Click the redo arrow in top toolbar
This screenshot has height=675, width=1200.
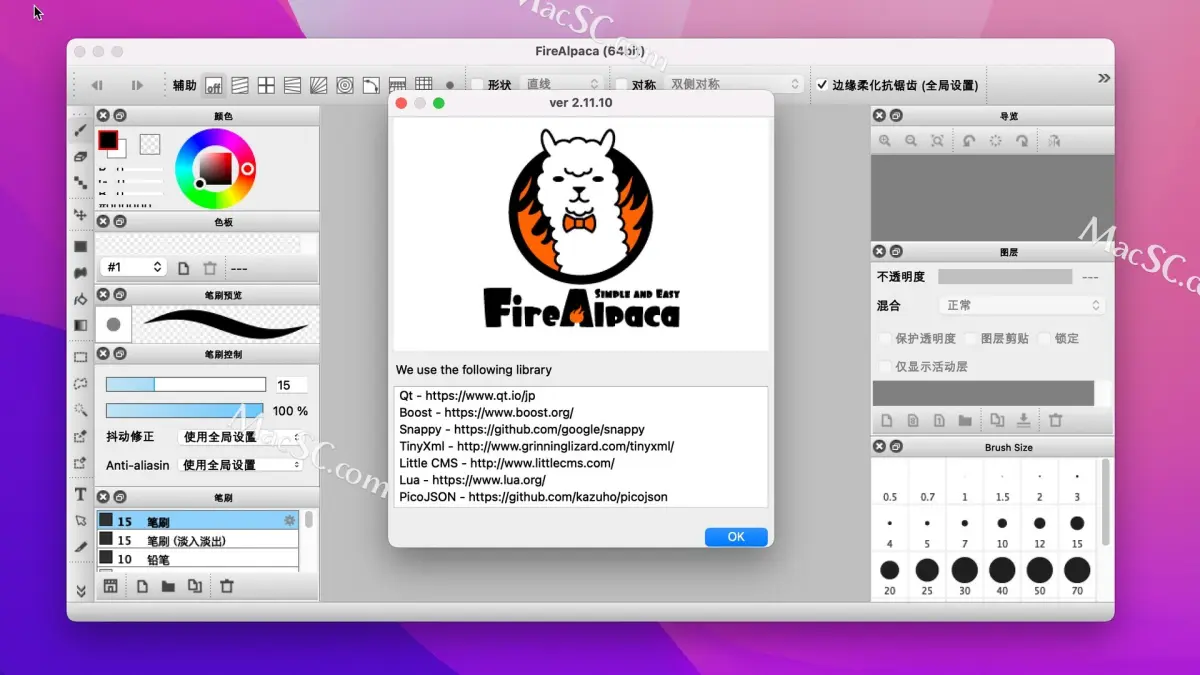137,85
